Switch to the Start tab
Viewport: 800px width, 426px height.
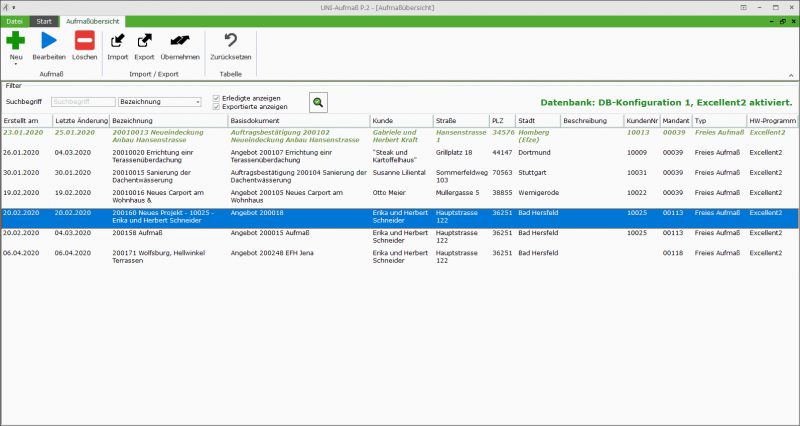point(44,21)
